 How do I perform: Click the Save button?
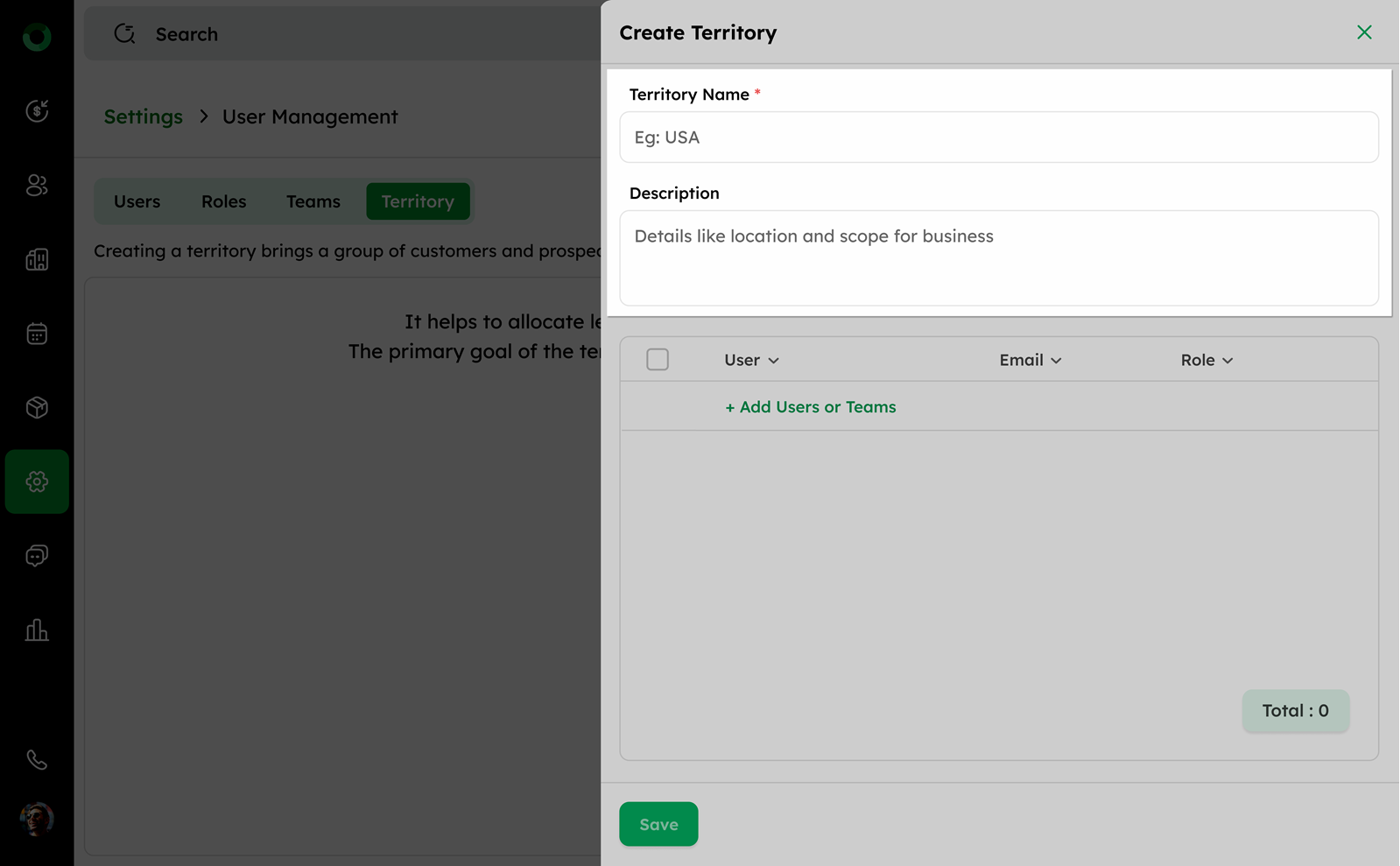tap(658, 824)
